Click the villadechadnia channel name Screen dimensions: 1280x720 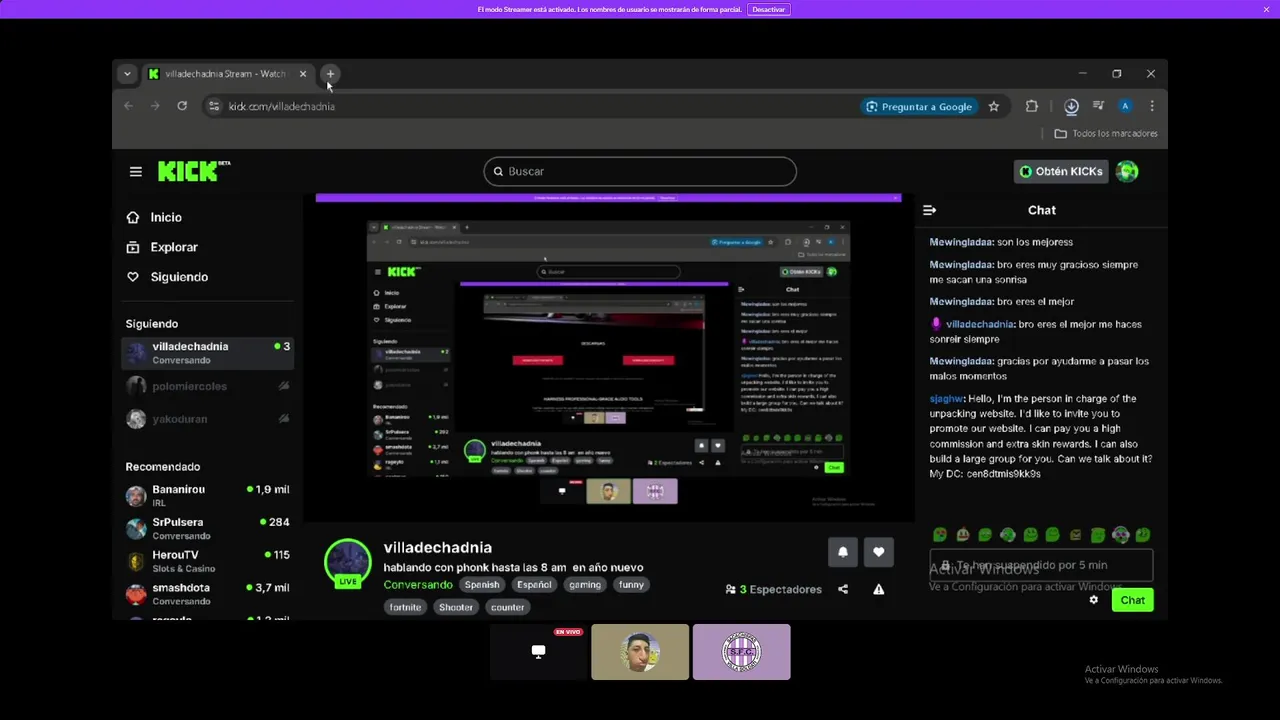437,547
